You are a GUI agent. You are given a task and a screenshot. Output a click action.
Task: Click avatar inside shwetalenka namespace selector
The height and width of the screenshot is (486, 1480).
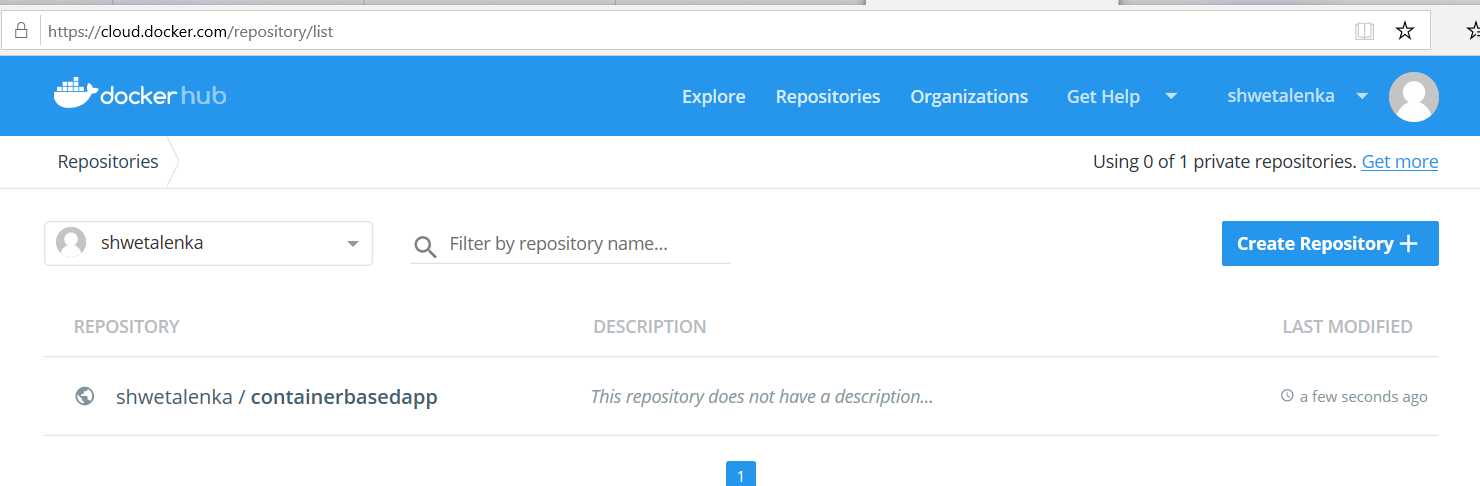tap(71, 243)
